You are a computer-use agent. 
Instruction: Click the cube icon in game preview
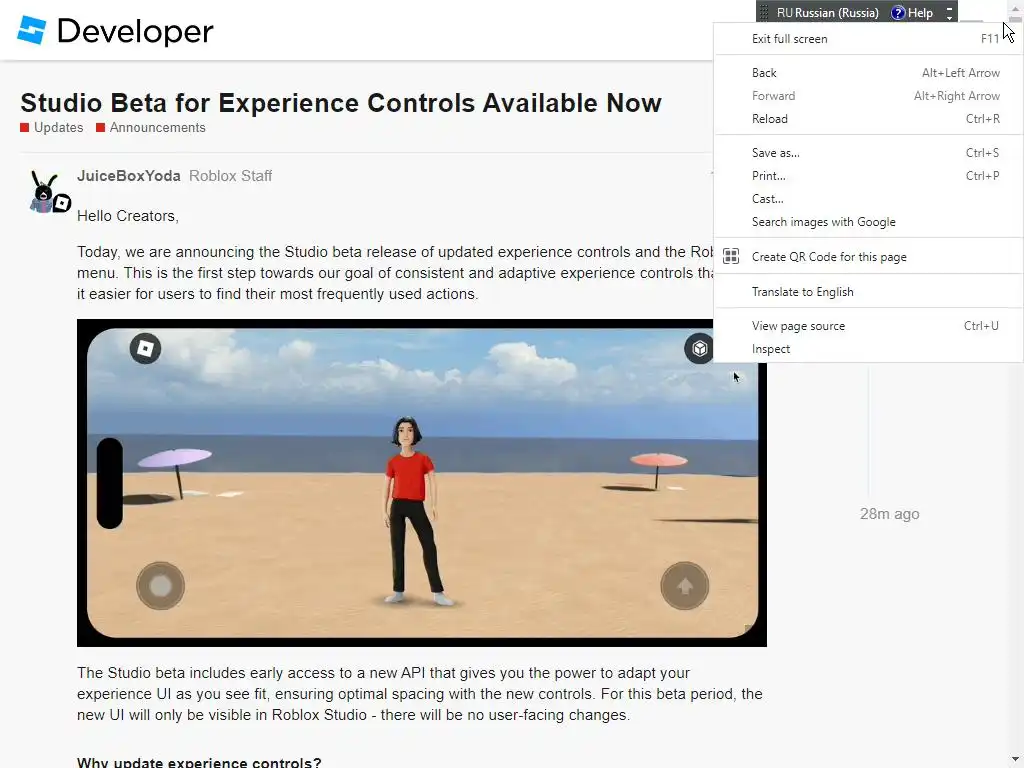pos(699,349)
